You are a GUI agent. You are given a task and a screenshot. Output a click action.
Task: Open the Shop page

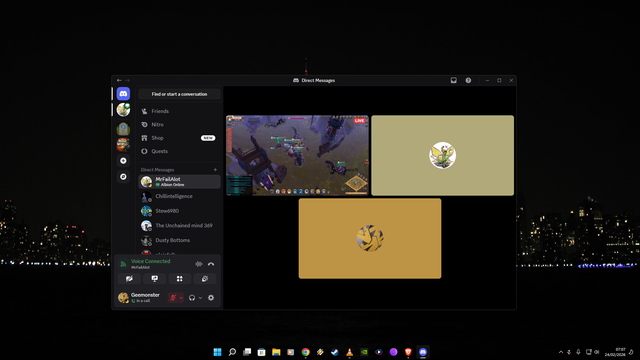coord(179,138)
